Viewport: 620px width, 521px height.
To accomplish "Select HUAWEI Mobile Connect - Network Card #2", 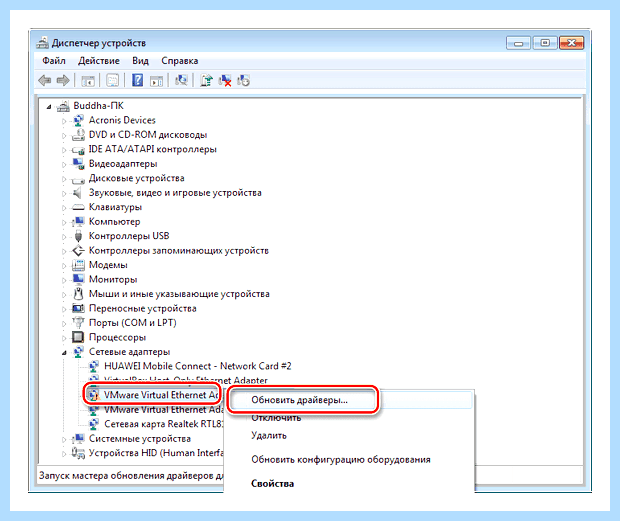I will (198, 366).
